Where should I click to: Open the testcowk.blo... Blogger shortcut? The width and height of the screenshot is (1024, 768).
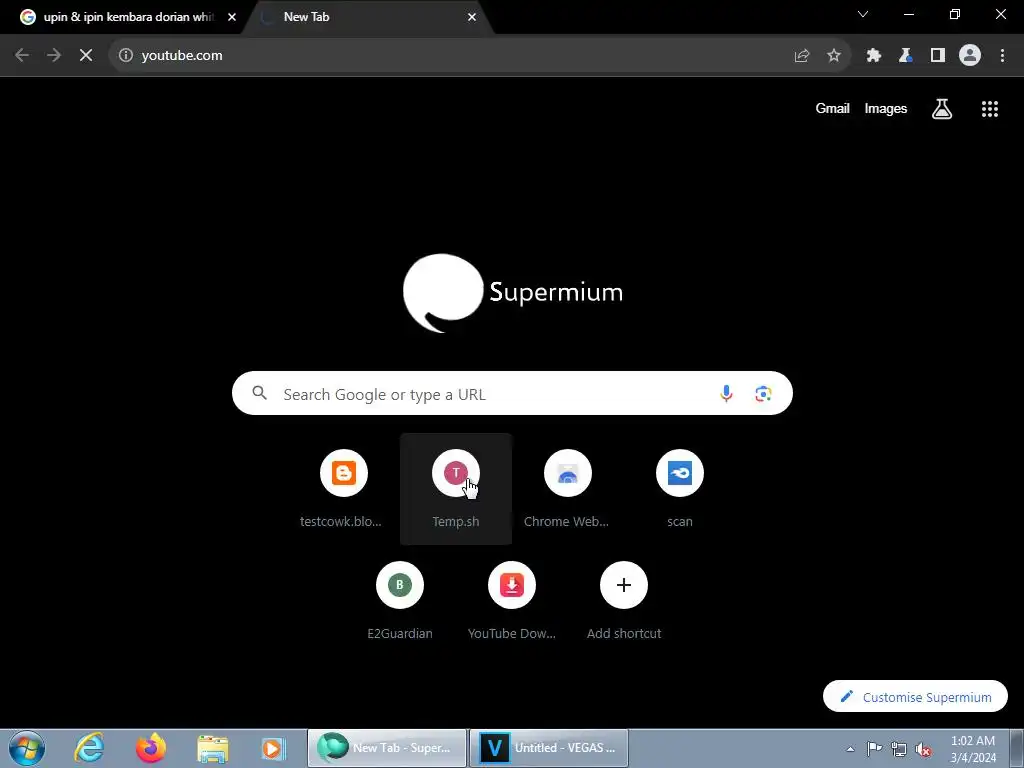tap(344, 488)
